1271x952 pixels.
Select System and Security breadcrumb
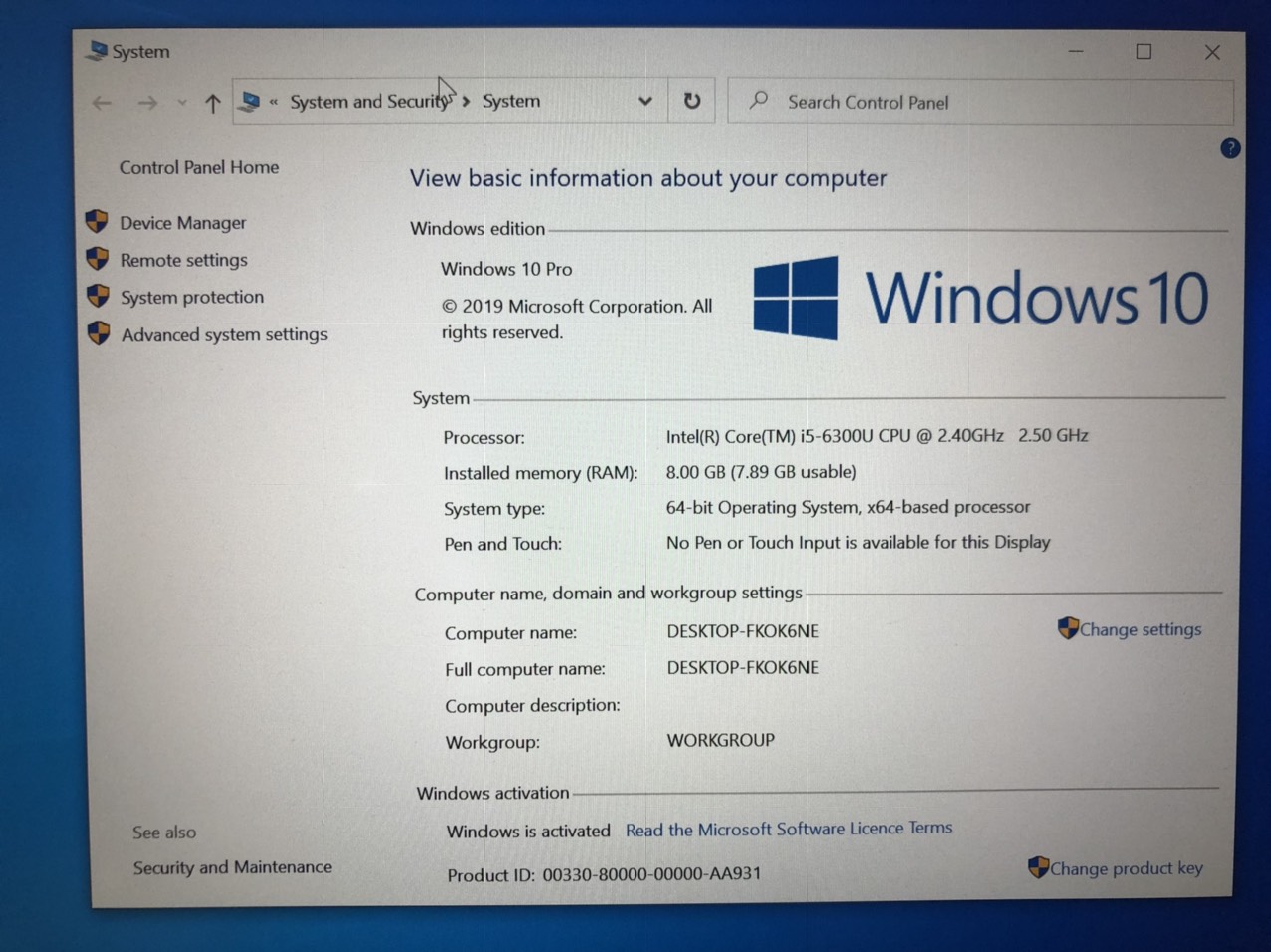coord(370,102)
